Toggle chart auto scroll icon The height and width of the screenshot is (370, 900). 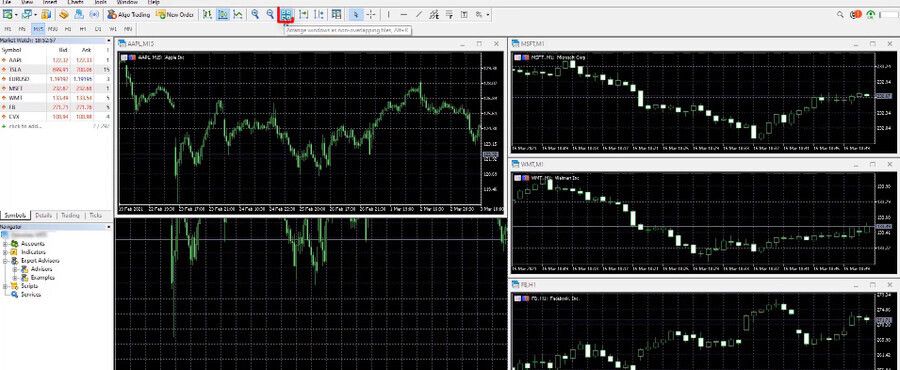(304, 14)
